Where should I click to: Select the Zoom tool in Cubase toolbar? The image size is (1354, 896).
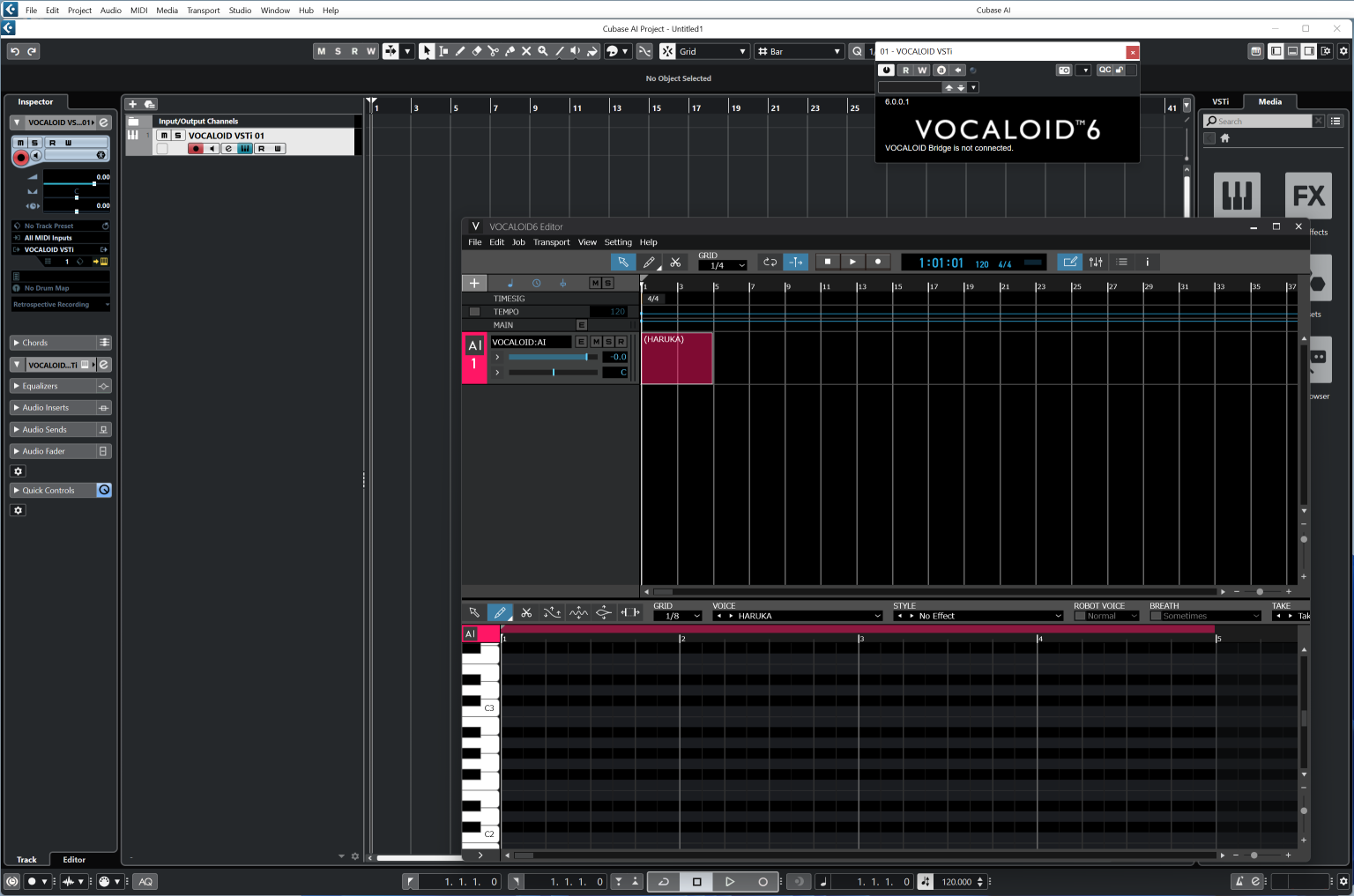543,51
